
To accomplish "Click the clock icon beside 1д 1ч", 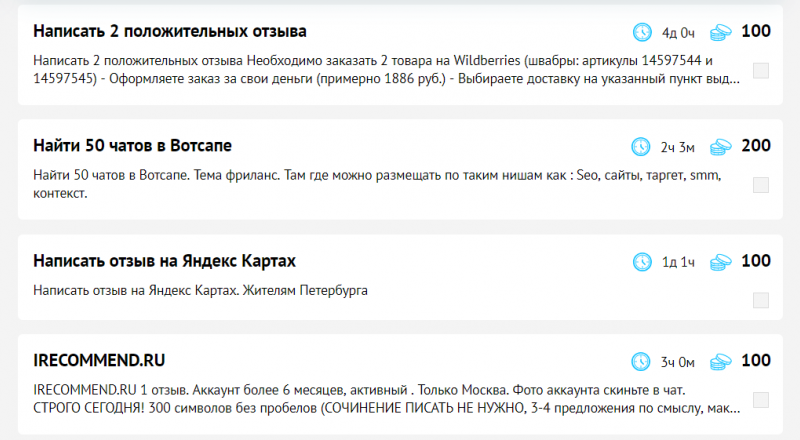I will pyautogui.click(x=642, y=262).
